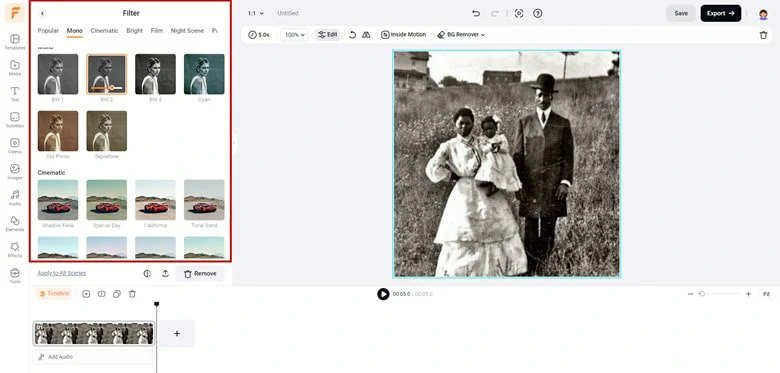The image size is (780, 373).
Task: Redo the last action
Action: click(494, 13)
